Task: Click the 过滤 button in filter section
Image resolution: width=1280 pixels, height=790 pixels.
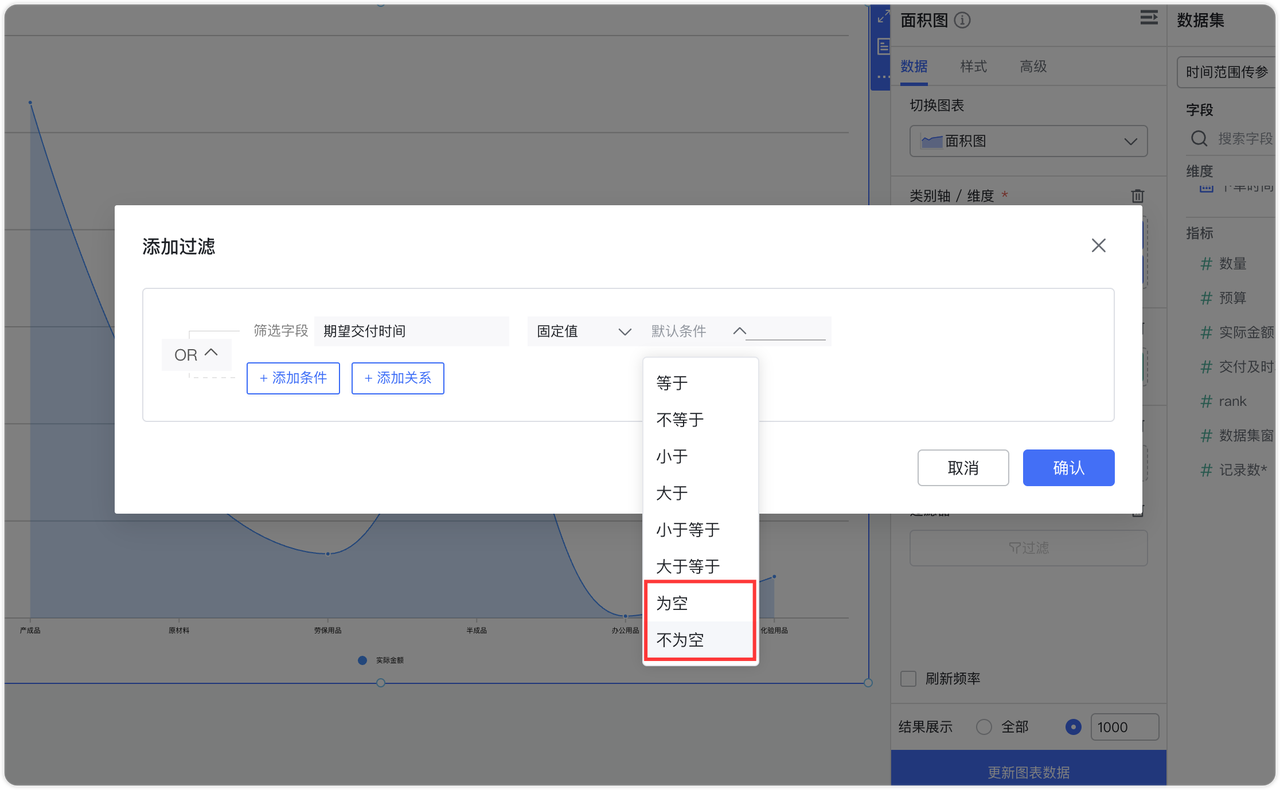Action: point(1028,548)
